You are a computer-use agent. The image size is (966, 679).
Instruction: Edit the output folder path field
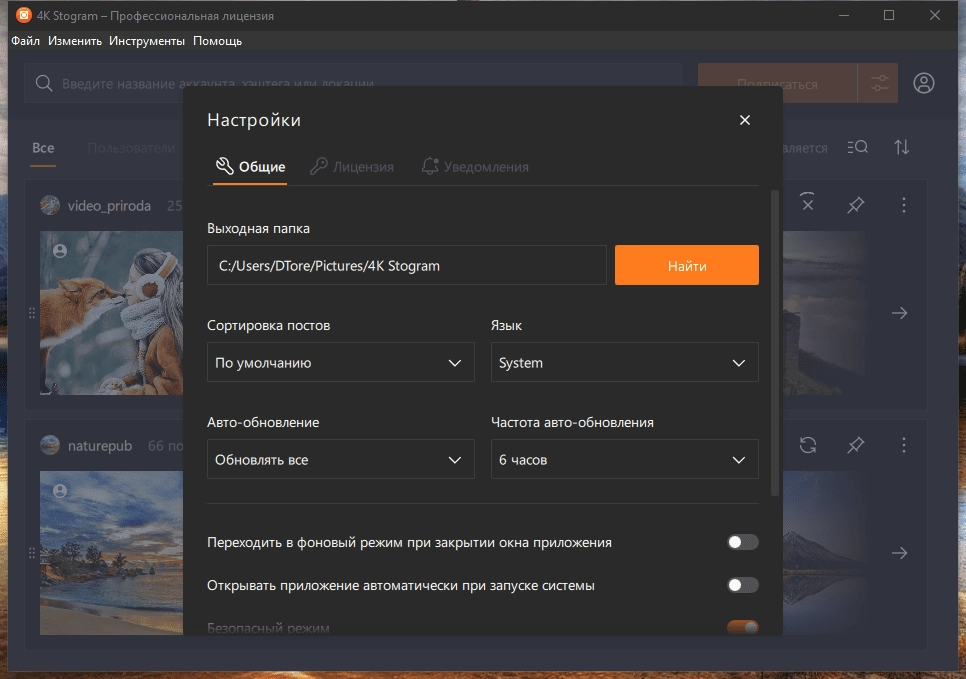point(407,265)
